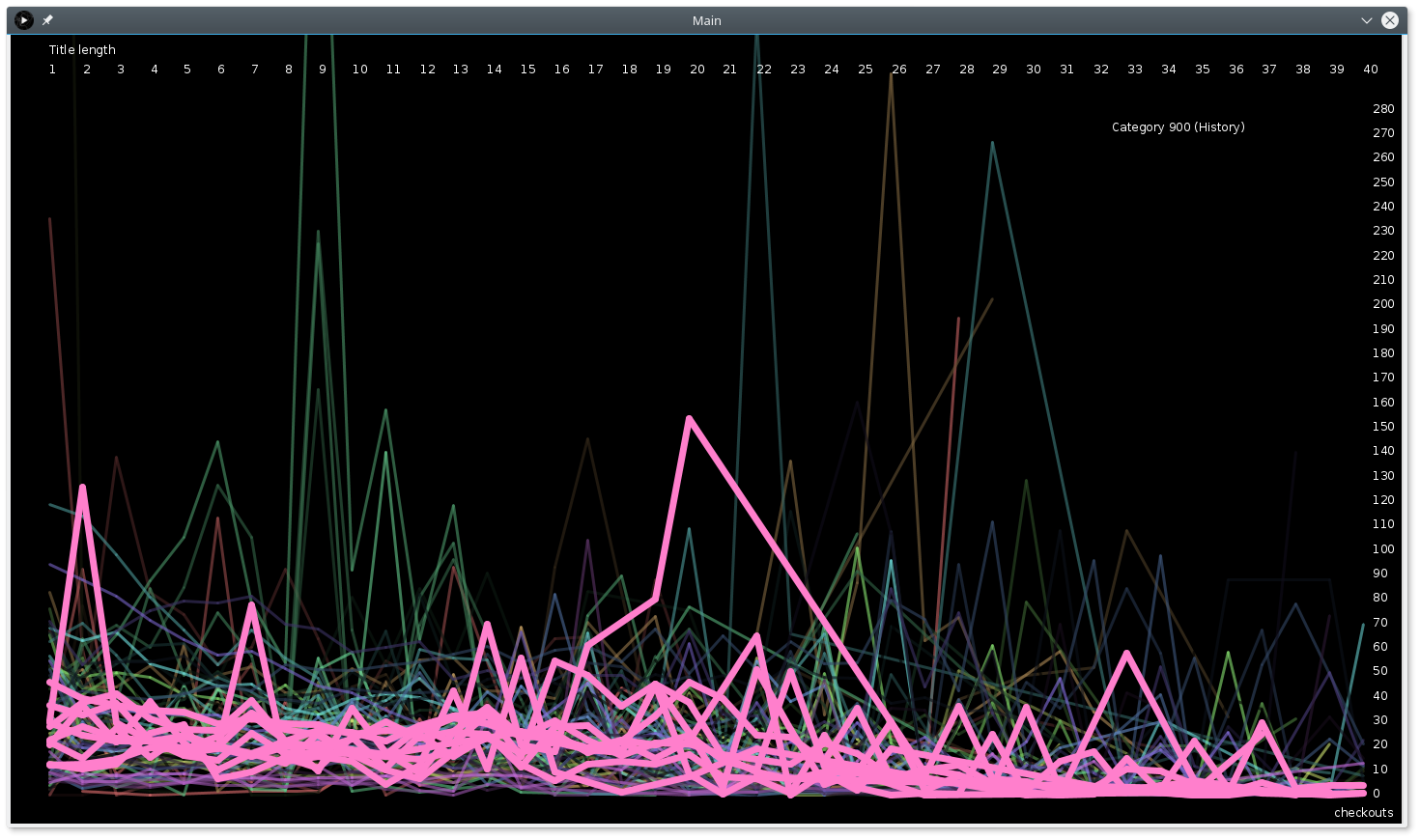Close the Main window
This screenshot has height=840, width=1420.
[1390, 20]
